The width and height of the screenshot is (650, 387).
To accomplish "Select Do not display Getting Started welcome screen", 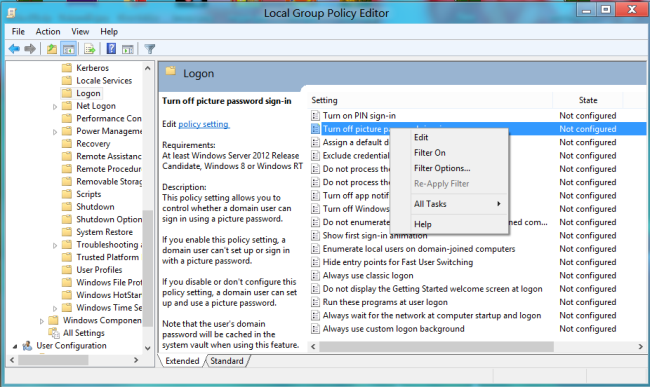I will [432, 289].
